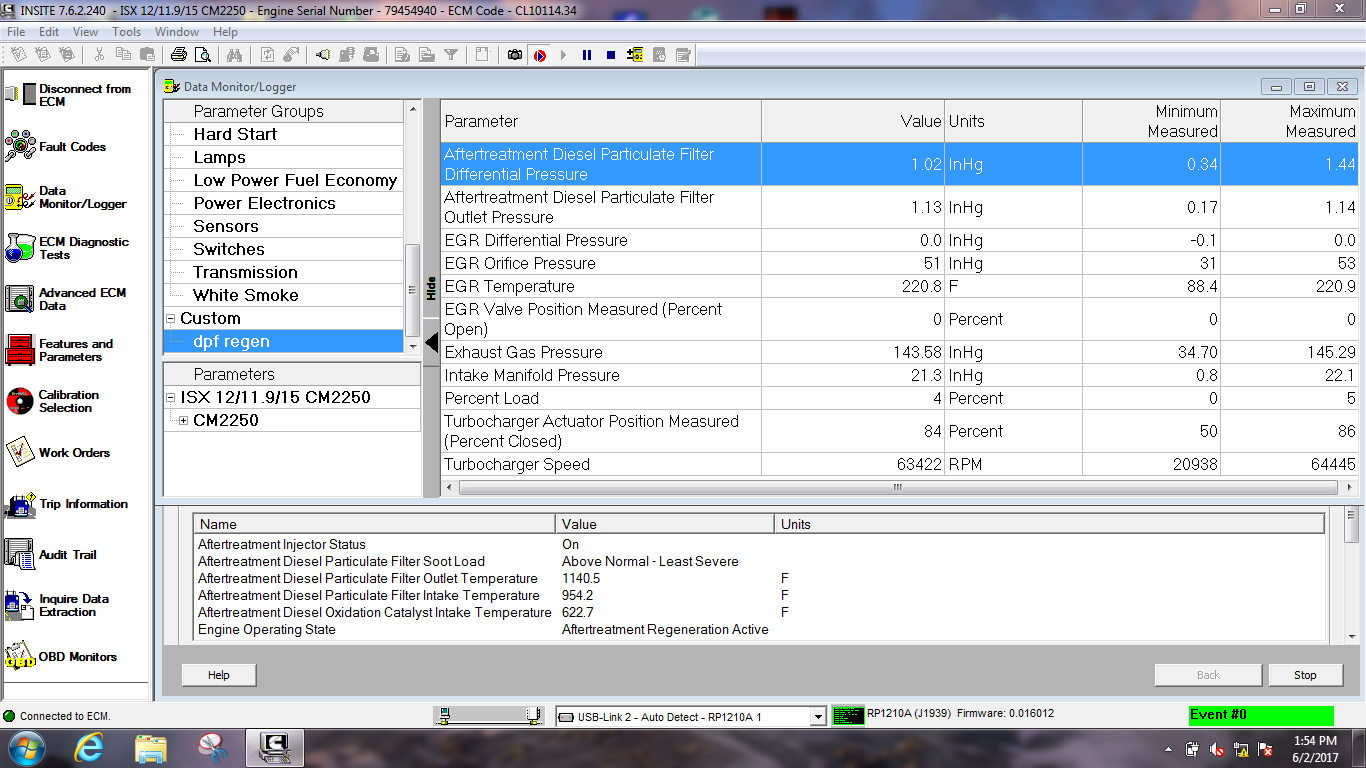Viewport: 1366px width, 768px height.
Task: Select the Hard Start parameter group
Action: point(235,134)
